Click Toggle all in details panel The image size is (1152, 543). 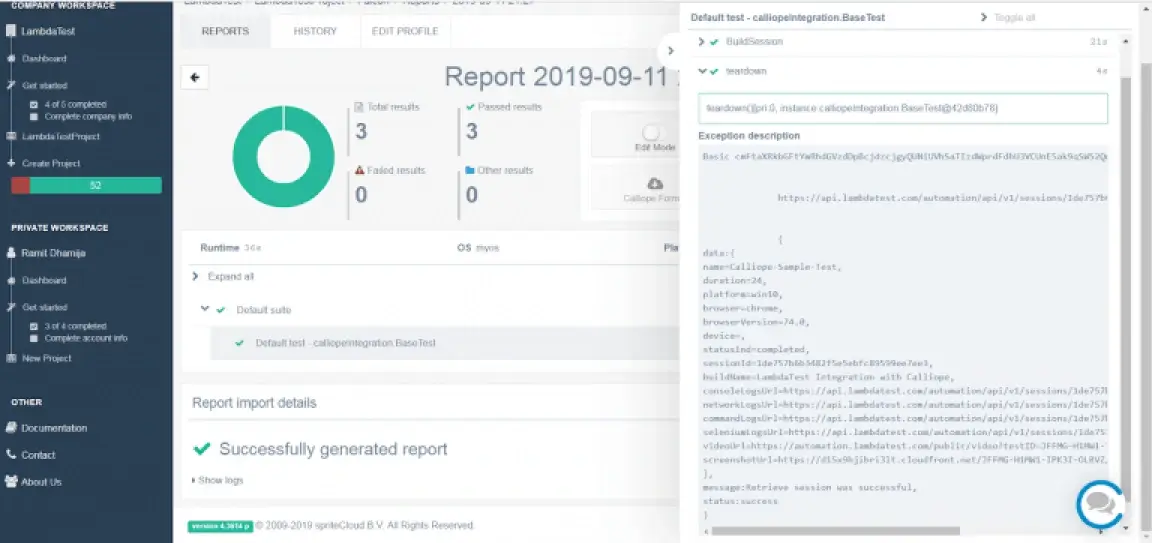click(x=1008, y=17)
